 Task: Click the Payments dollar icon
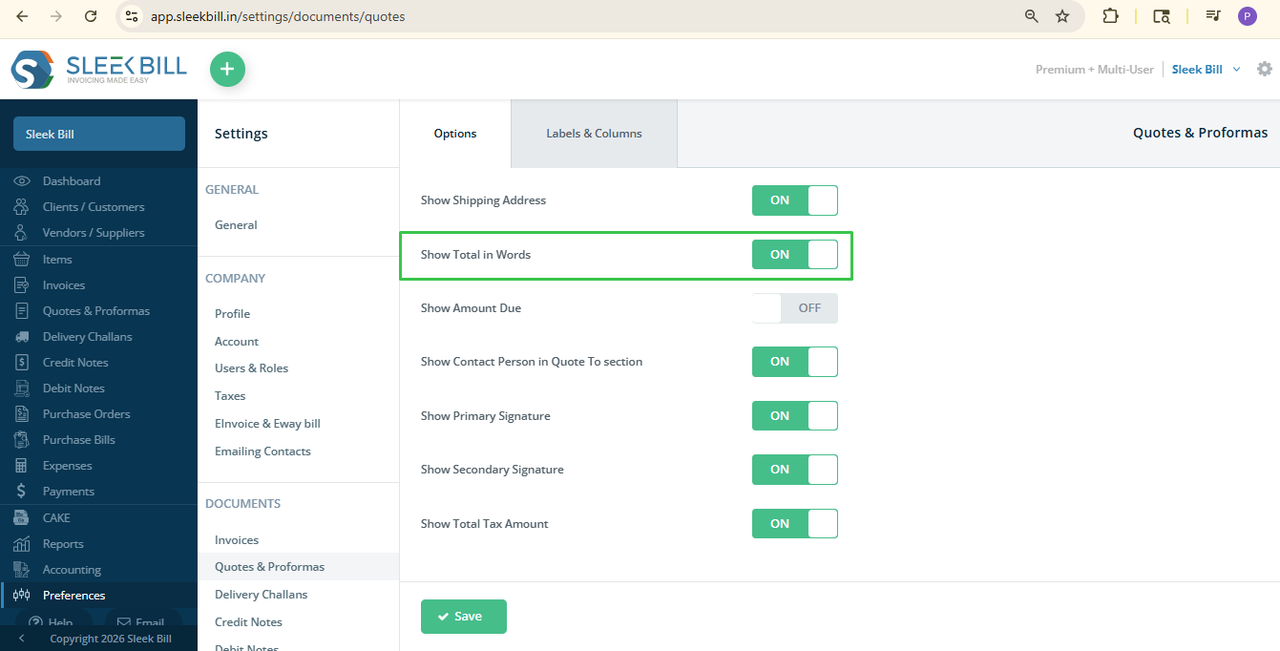(21, 491)
